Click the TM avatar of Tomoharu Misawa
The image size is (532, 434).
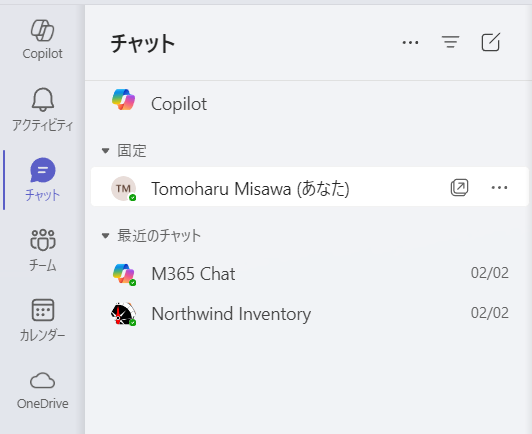124,188
